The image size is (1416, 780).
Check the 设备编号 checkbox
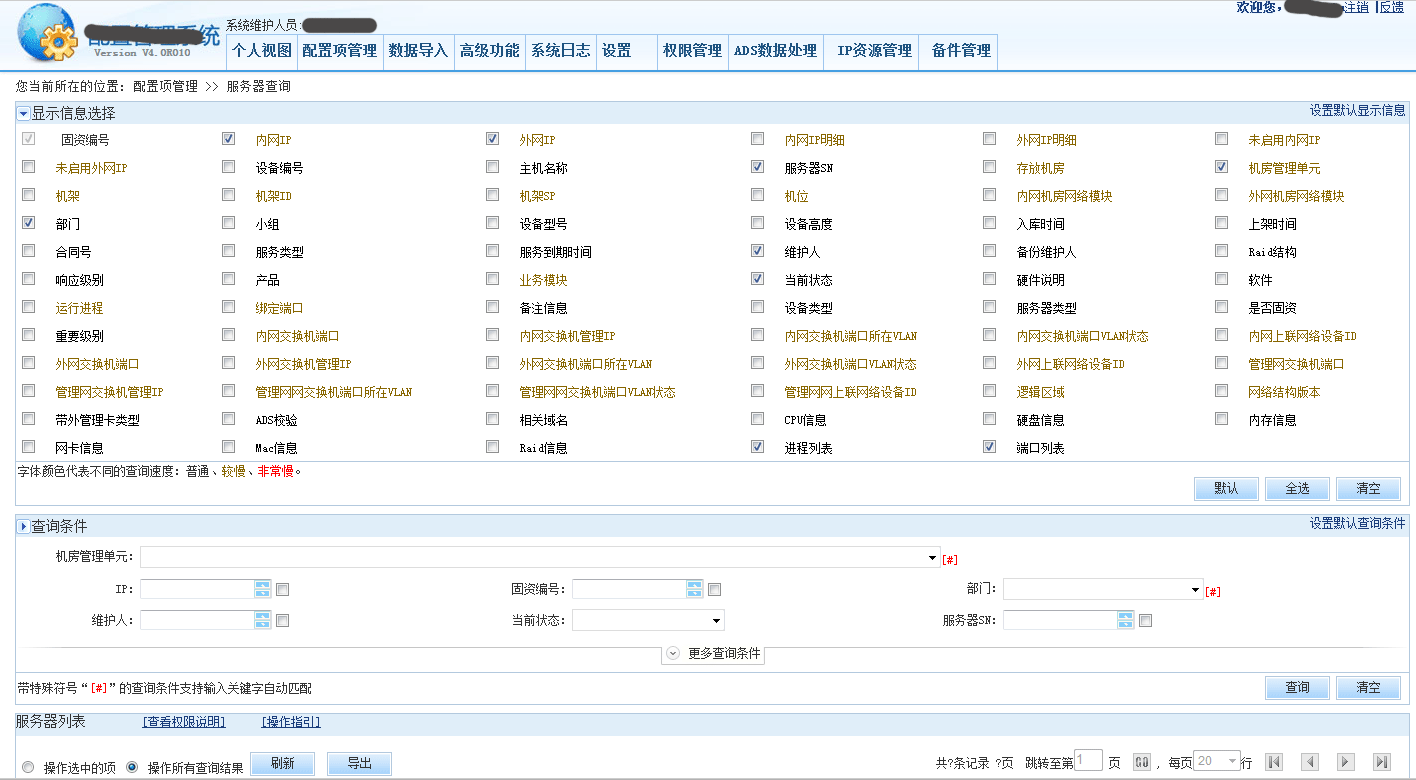228,167
